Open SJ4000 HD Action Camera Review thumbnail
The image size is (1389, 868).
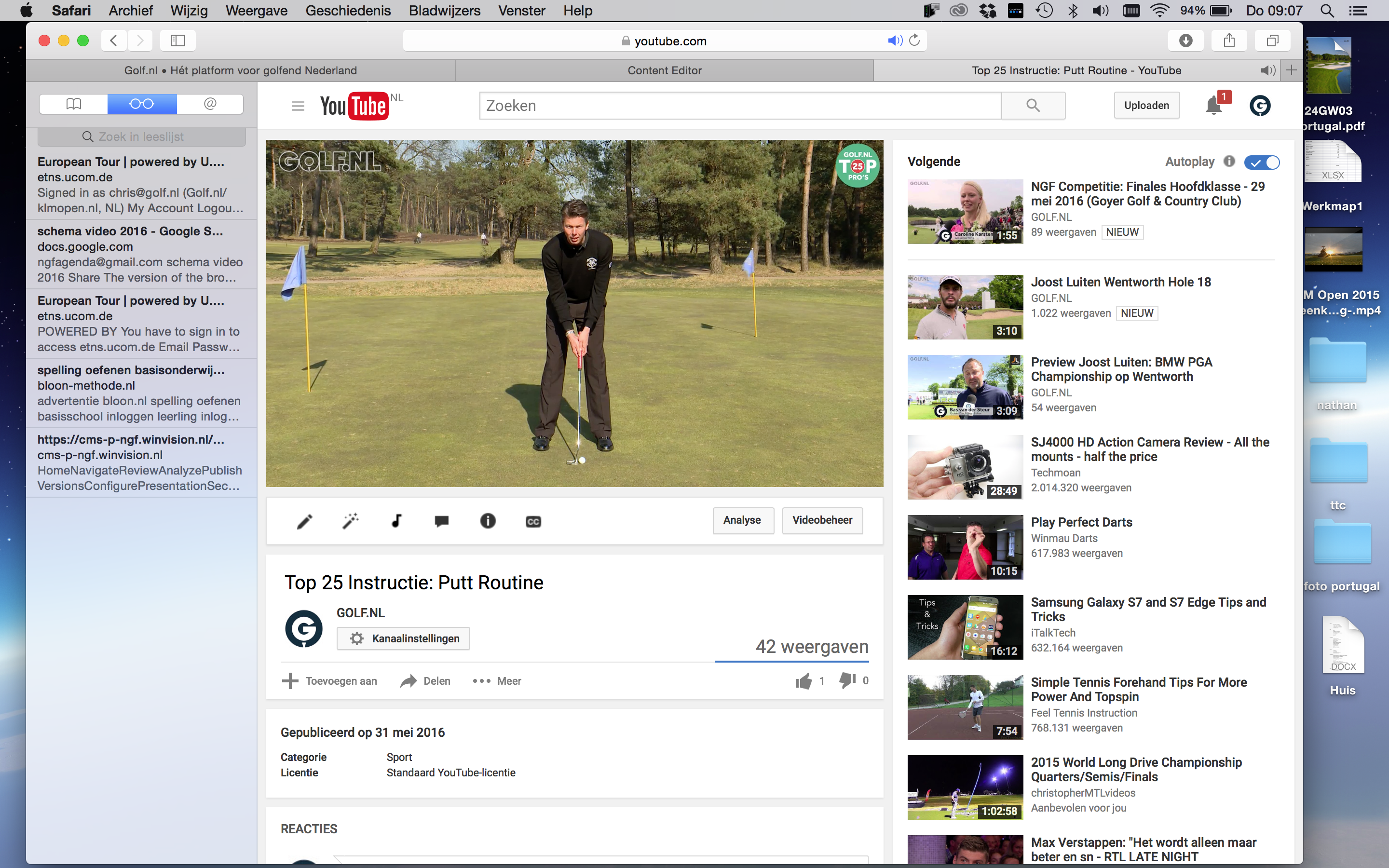click(x=965, y=467)
